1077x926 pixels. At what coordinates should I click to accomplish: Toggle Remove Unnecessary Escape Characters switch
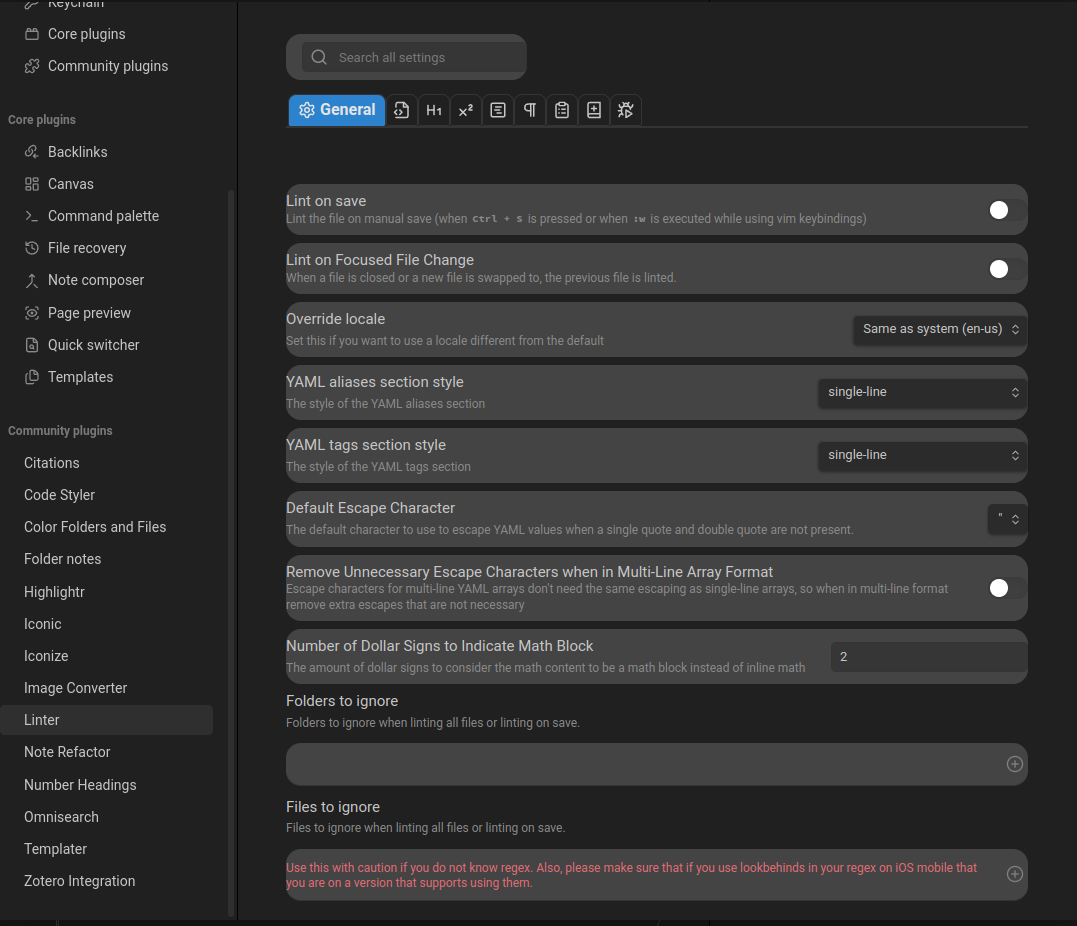pos(1005,588)
